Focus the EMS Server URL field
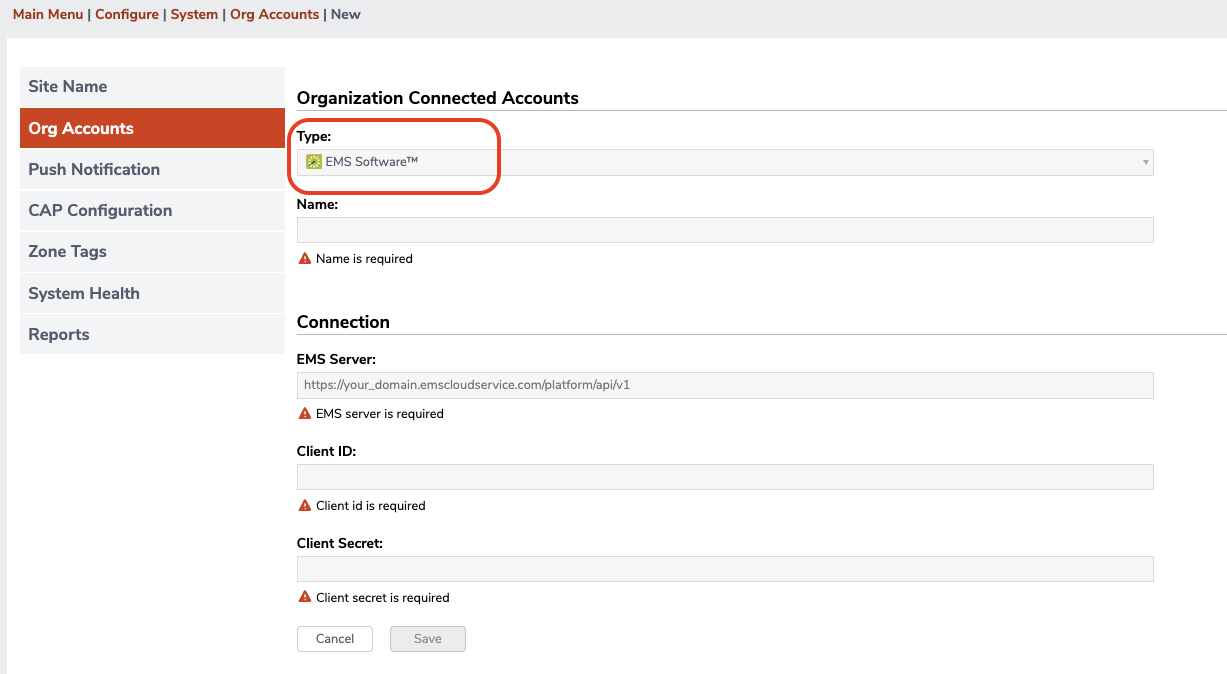The height and width of the screenshot is (674, 1227). 725,385
